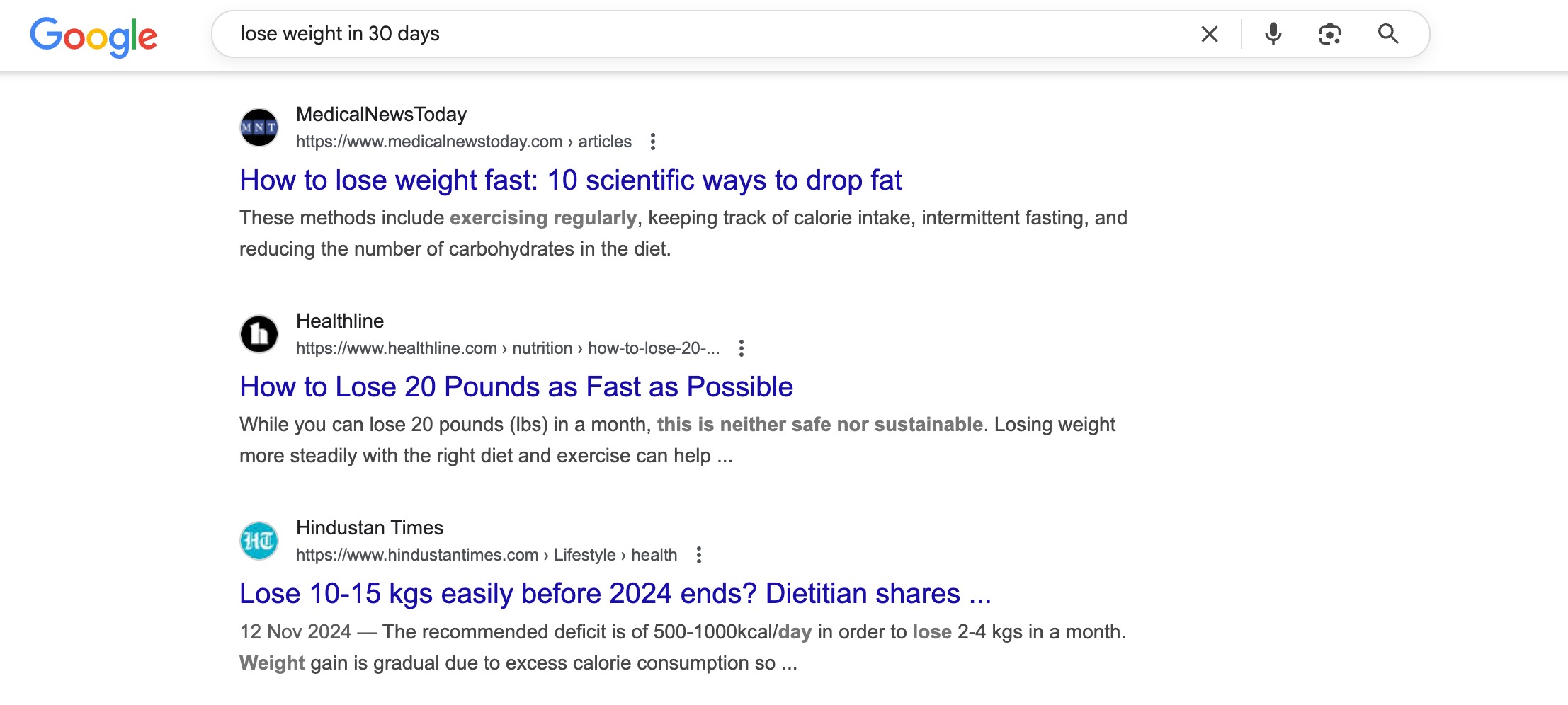Click the Hindustan Times favicon
1568x705 pixels.
coord(259,541)
